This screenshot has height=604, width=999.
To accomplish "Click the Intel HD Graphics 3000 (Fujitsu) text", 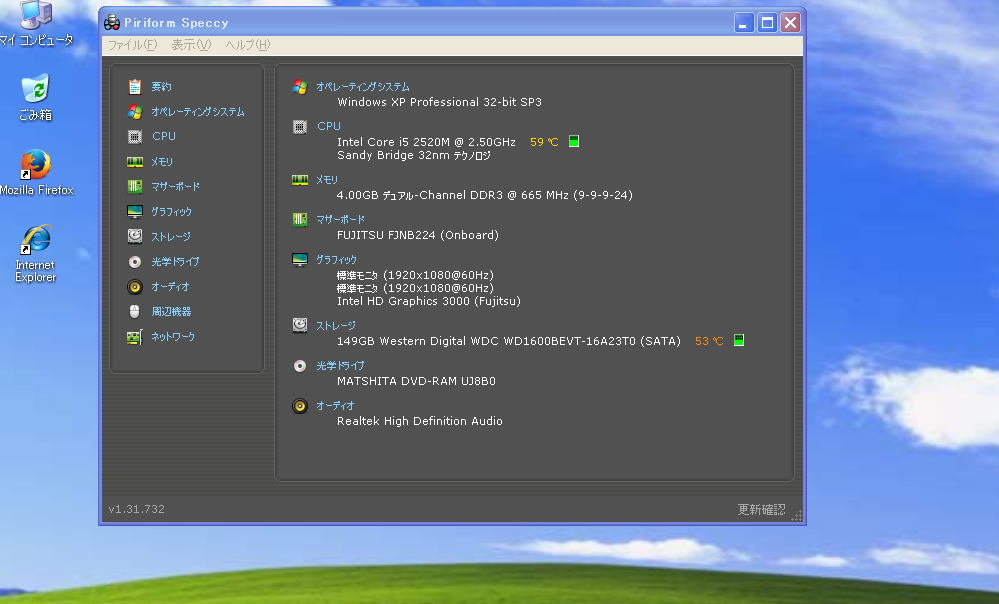I will (x=429, y=301).
